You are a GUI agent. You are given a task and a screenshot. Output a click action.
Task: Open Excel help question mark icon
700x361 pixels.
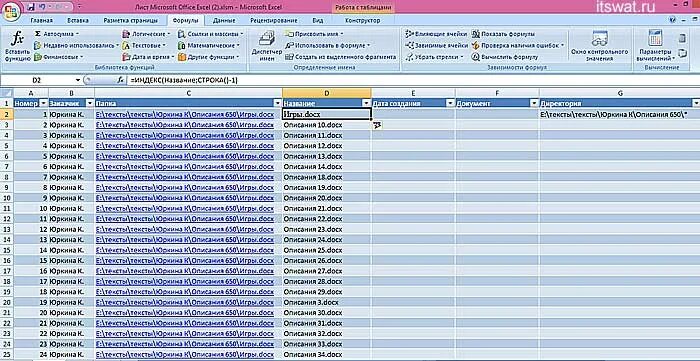(x=672, y=20)
